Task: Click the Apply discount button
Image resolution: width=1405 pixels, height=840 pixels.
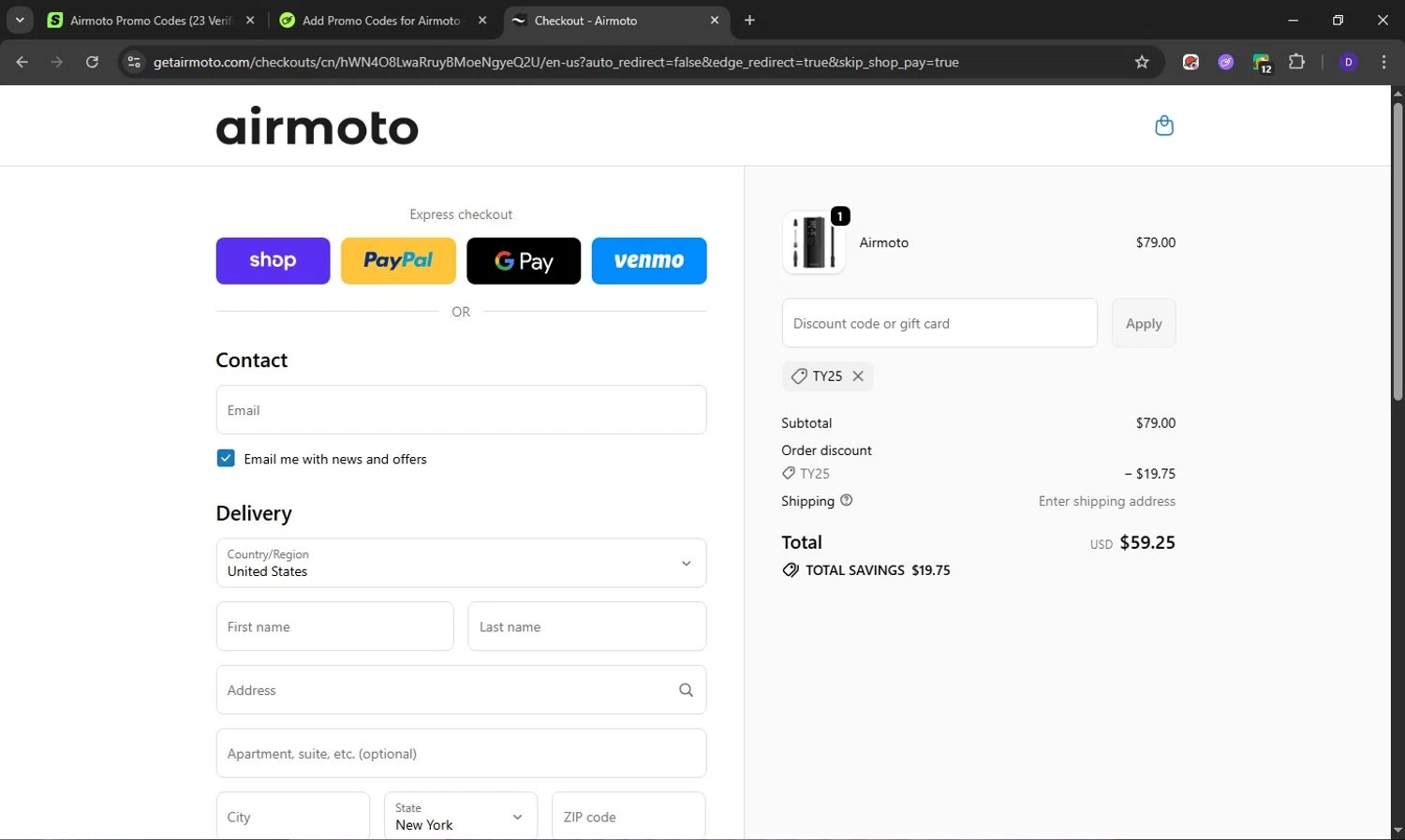Action: tap(1144, 323)
